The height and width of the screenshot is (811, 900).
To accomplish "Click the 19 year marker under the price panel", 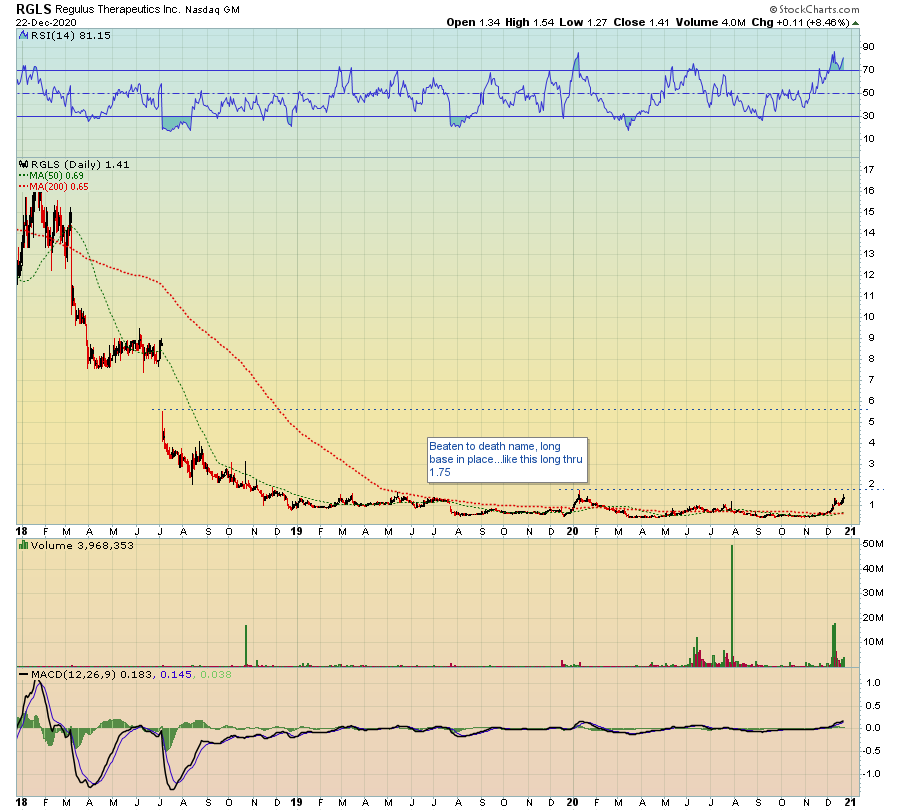I will point(296,531).
